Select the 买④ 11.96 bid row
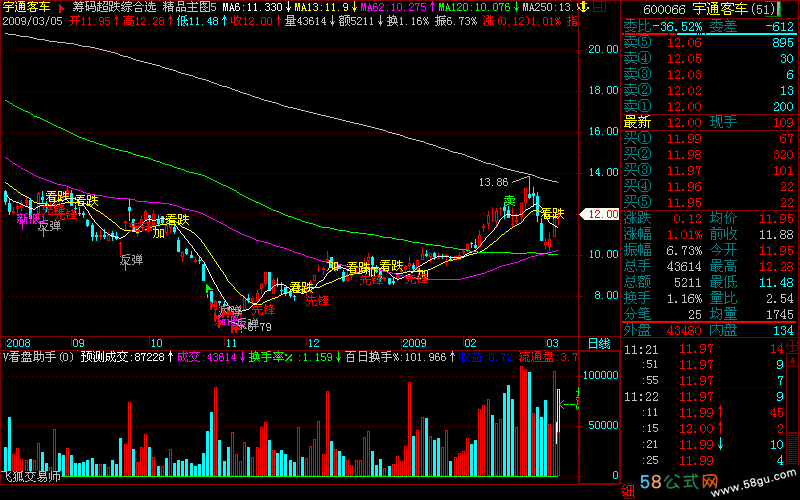Screen dimensions: 800x500 point(709,187)
